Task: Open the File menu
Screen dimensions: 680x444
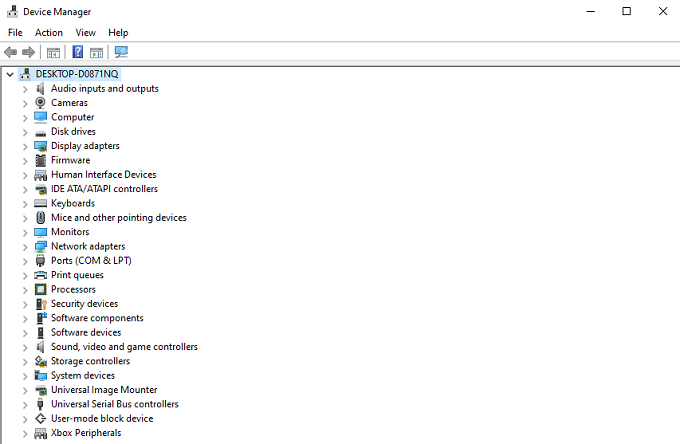Action: tap(15, 33)
